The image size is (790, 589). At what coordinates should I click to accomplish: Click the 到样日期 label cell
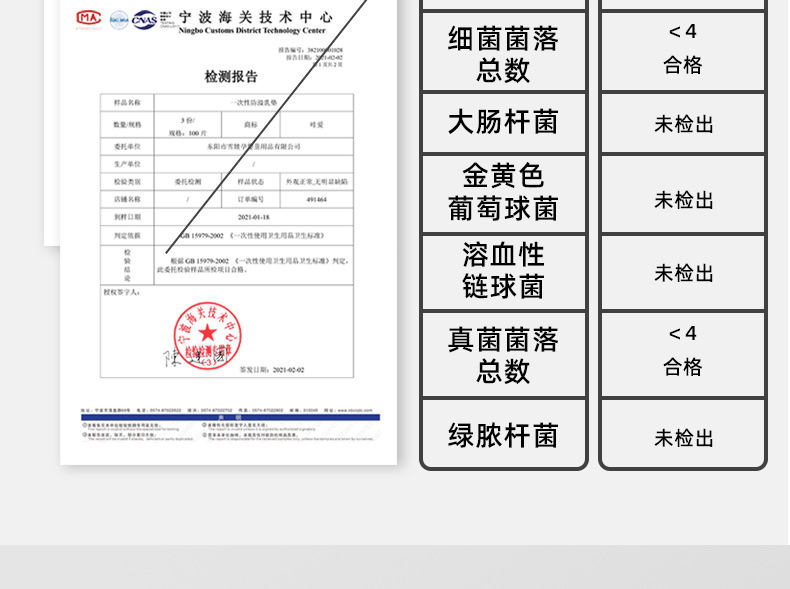[x=127, y=217]
